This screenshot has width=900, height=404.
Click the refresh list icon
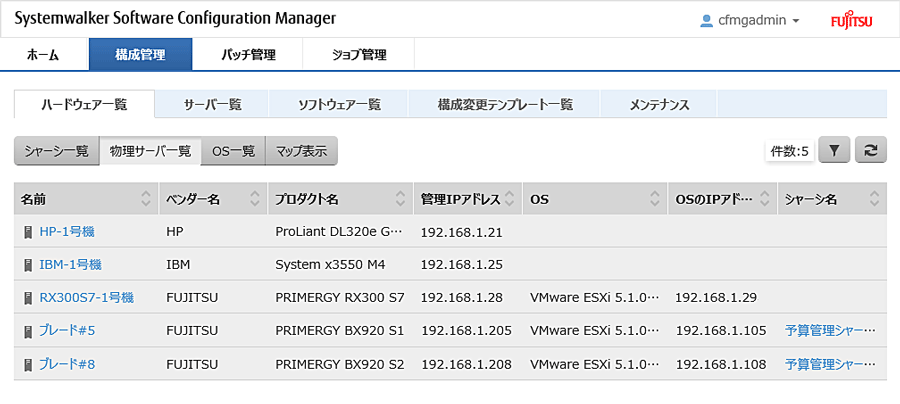click(871, 151)
